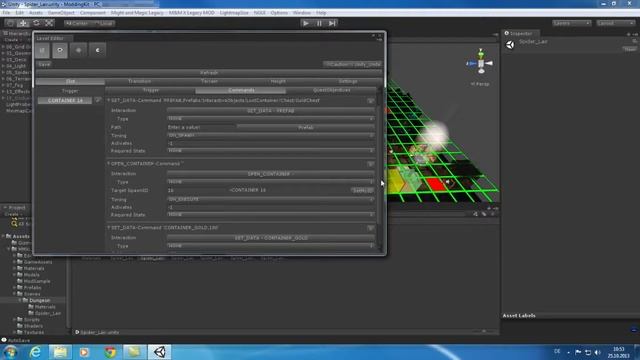Open Chrome from taskbar
This screenshot has height=360, width=640.
click(110, 352)
